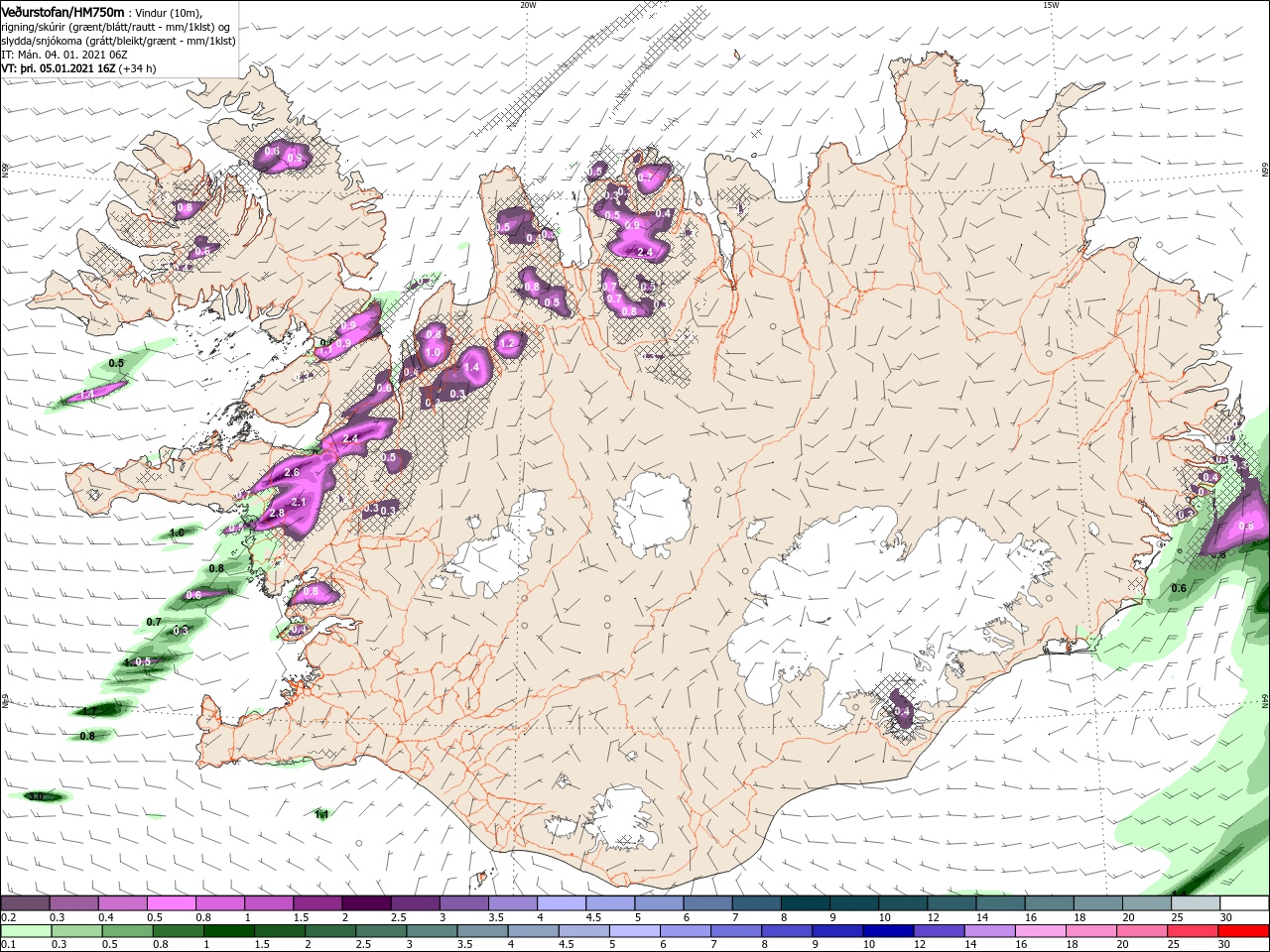Screen dimensions: 1270x952
Task: Click the 2.6 snowfall value on the map
Action: tap(292, 473)
